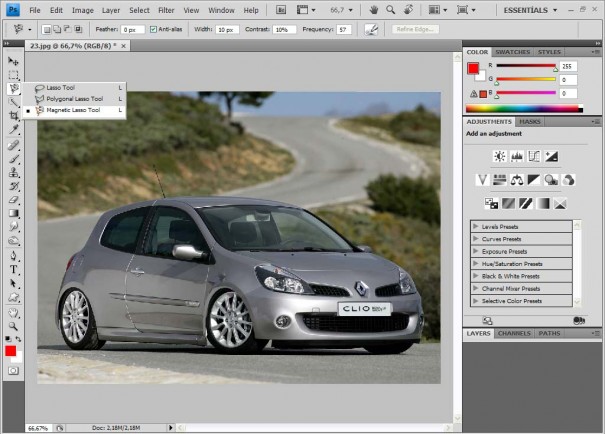This screenshot has height=434, width=605.
Task: Select the Type tool
Action: coord(13,270)
